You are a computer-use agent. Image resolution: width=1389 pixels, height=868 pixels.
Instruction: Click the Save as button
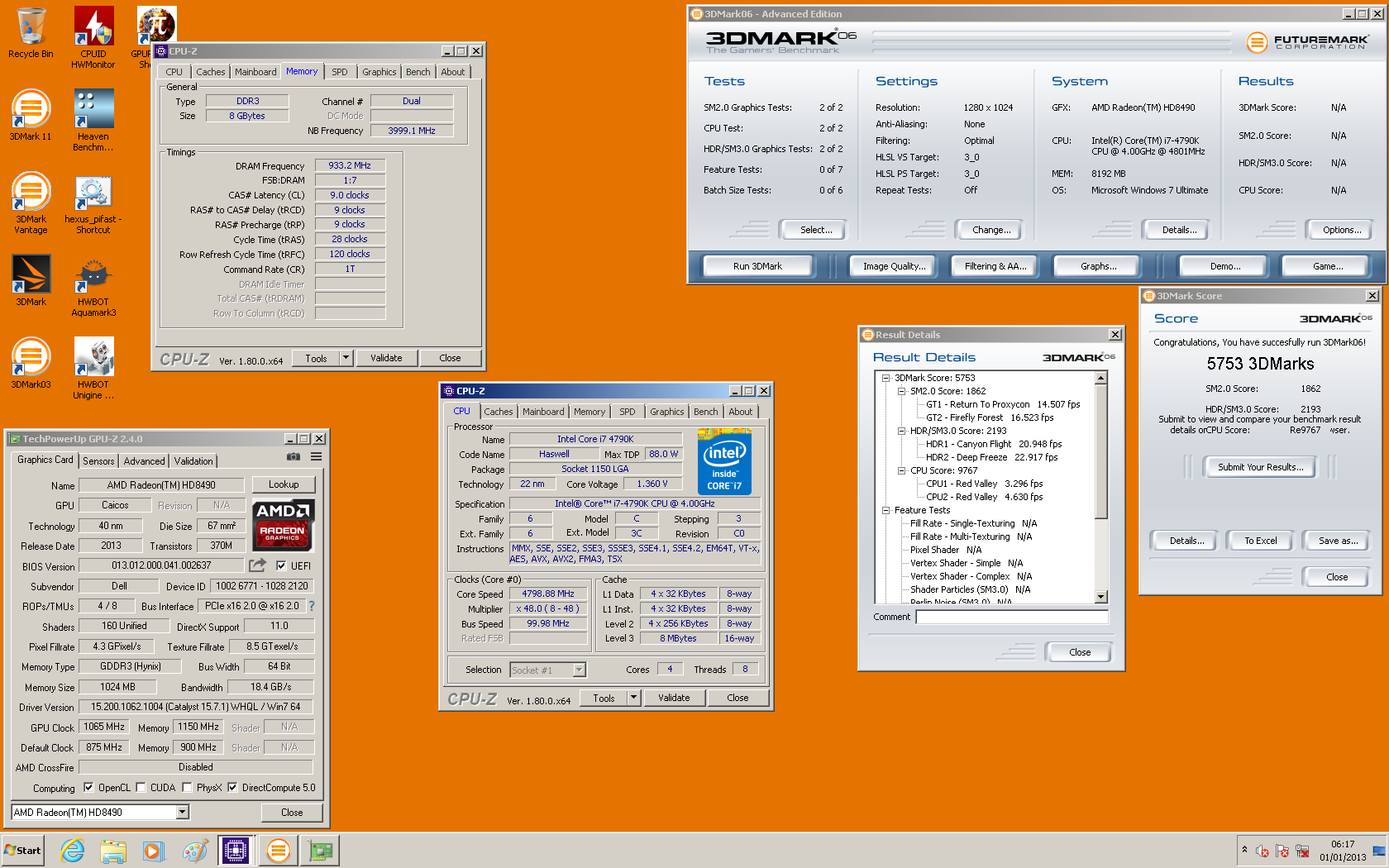[1338, 541]
